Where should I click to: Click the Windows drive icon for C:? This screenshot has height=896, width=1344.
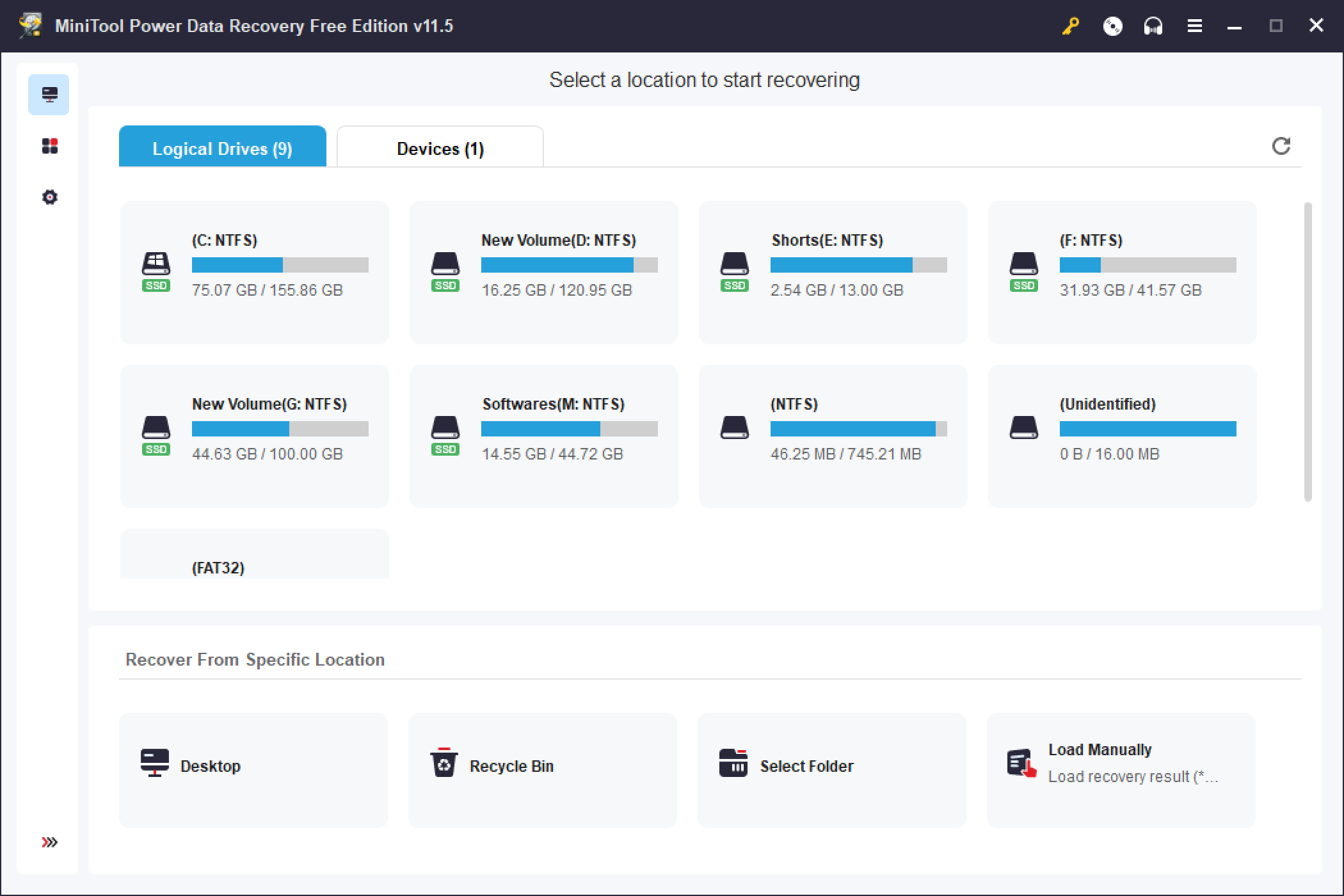tap(156, 262)
